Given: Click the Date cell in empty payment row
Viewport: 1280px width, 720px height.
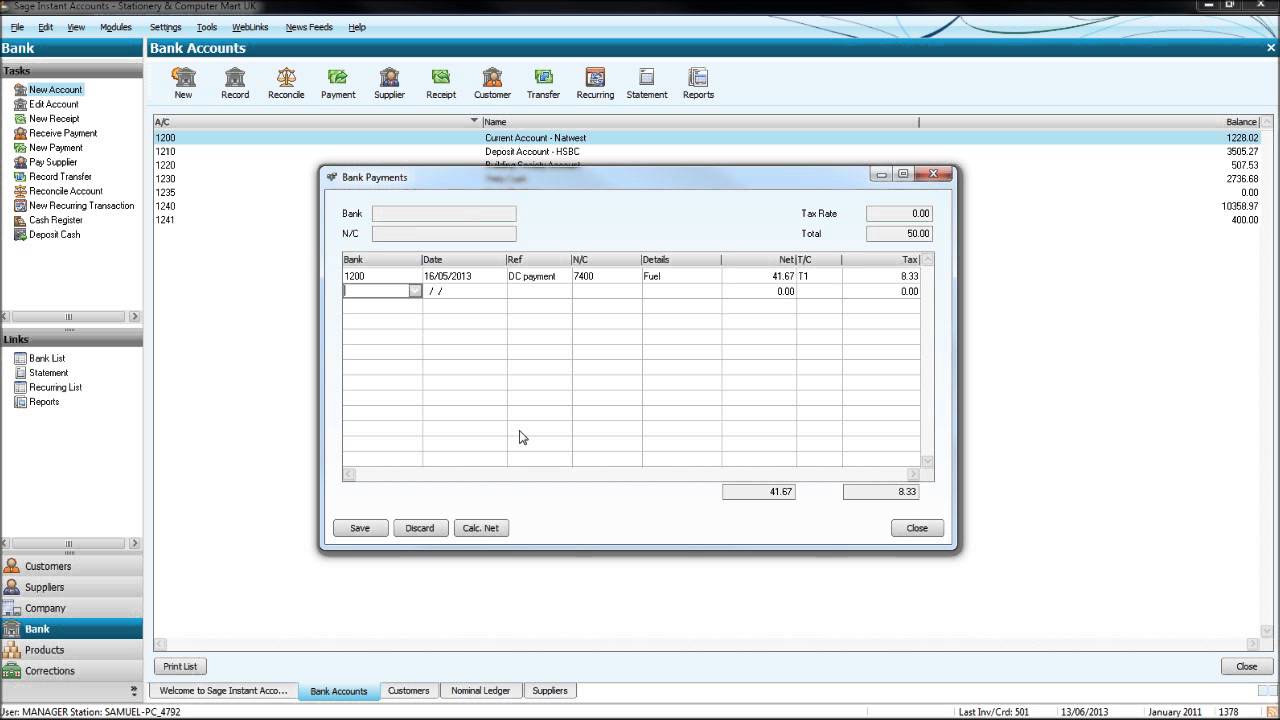Looking at the screenshot, I should coord(464,291).
